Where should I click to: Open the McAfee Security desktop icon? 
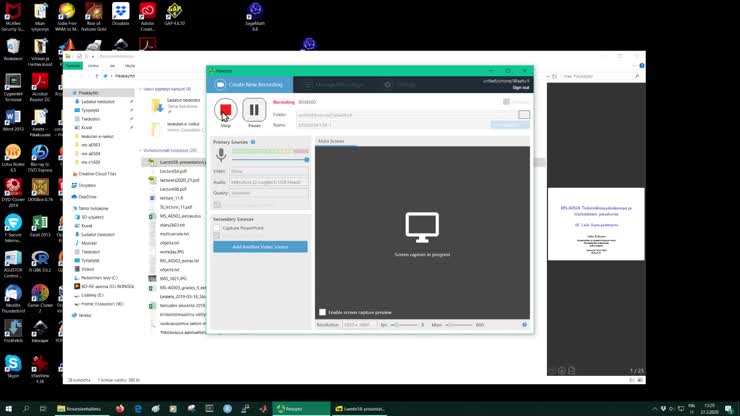(13, 17)
